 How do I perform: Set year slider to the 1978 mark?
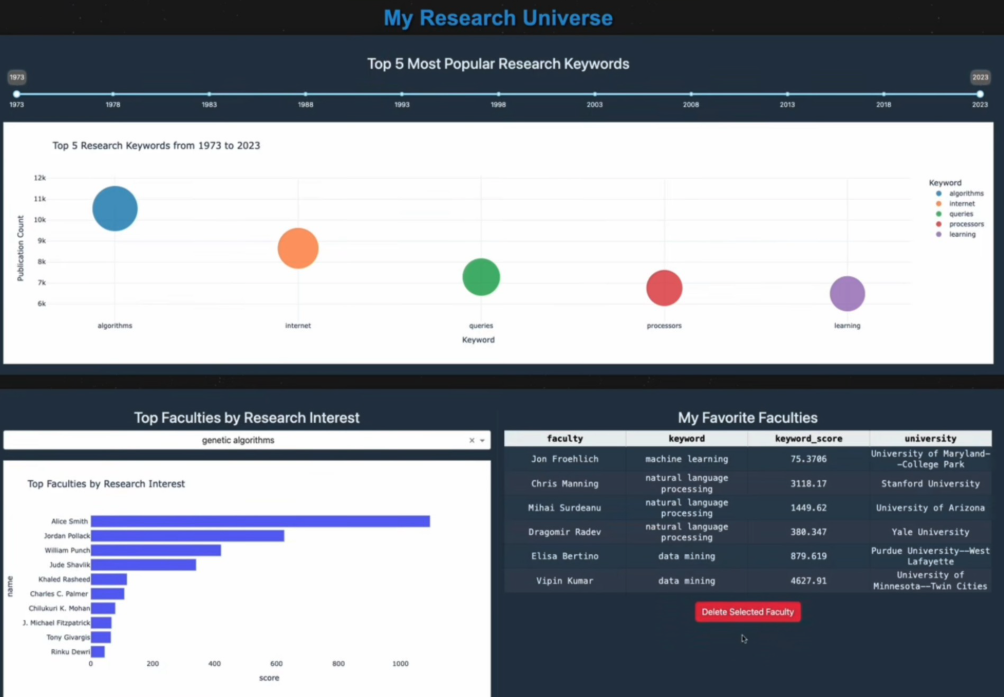113,94
